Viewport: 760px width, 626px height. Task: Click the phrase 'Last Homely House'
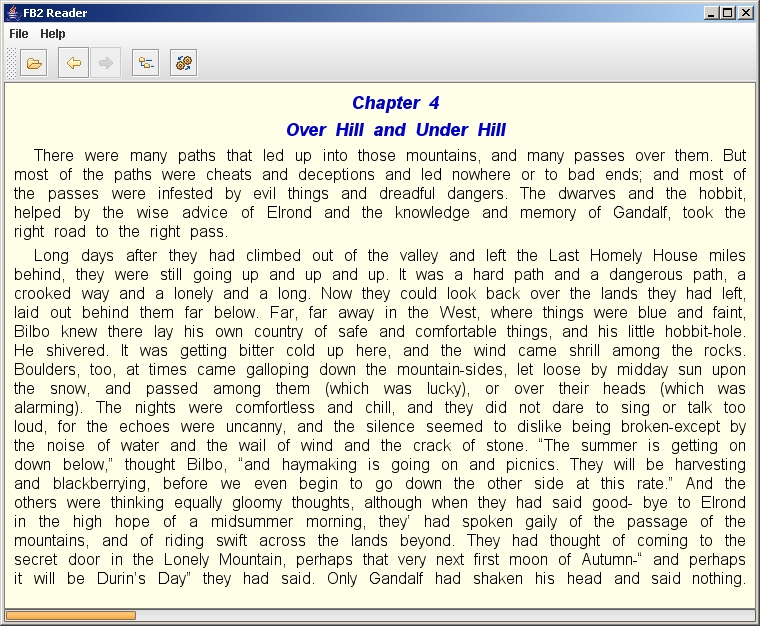point(622,255)
